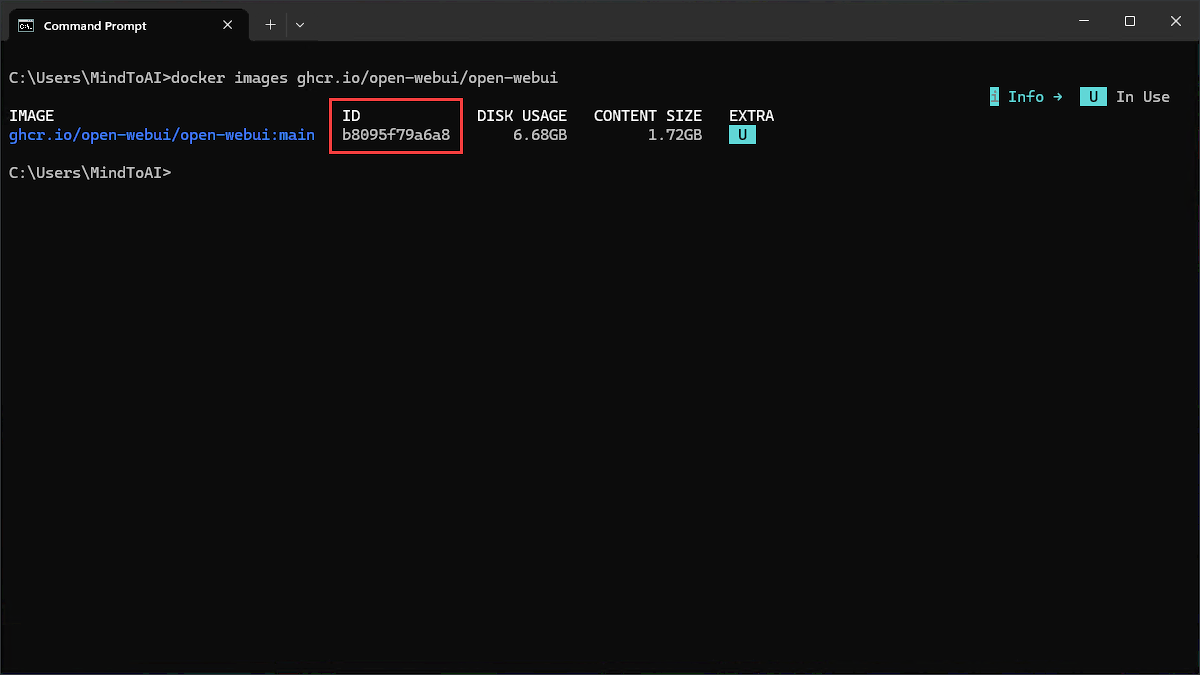The height and width of the screenshot is (675, 1200).
Task: Open the new-tab profile dropdown
Action: [x=300, y=24]
